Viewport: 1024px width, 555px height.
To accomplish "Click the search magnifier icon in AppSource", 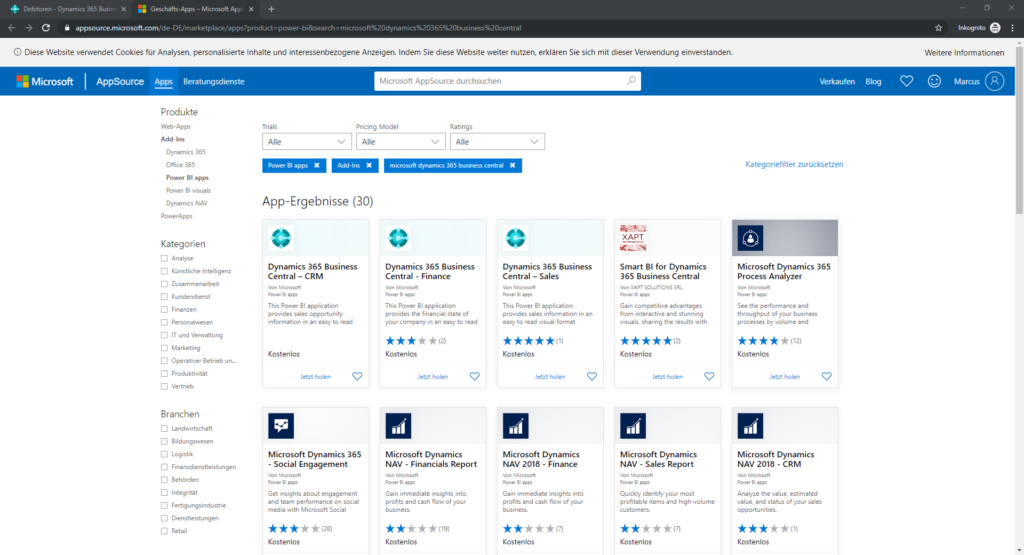I will point(631,81).
